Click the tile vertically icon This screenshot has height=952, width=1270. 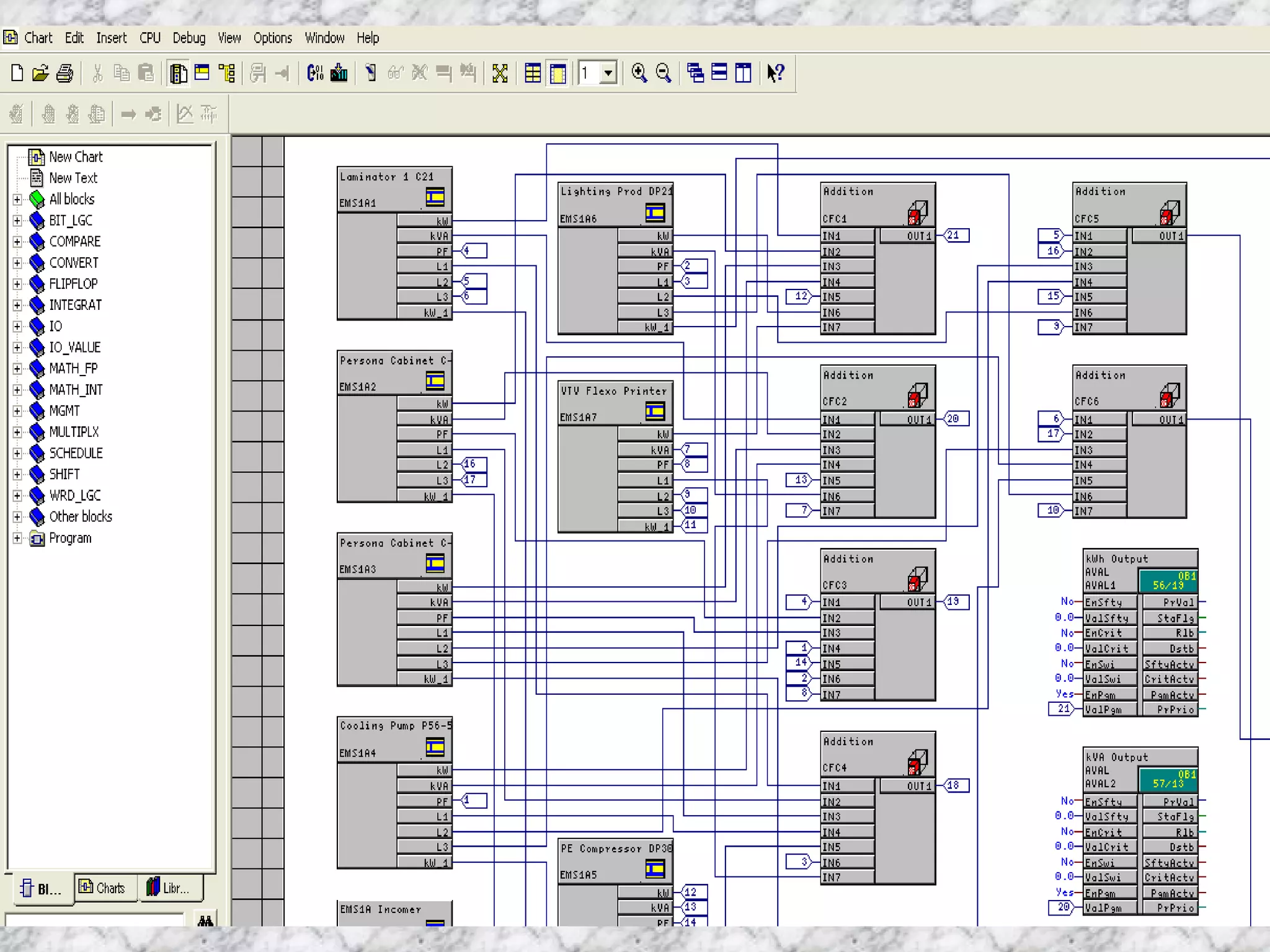(x=744, y=73)
